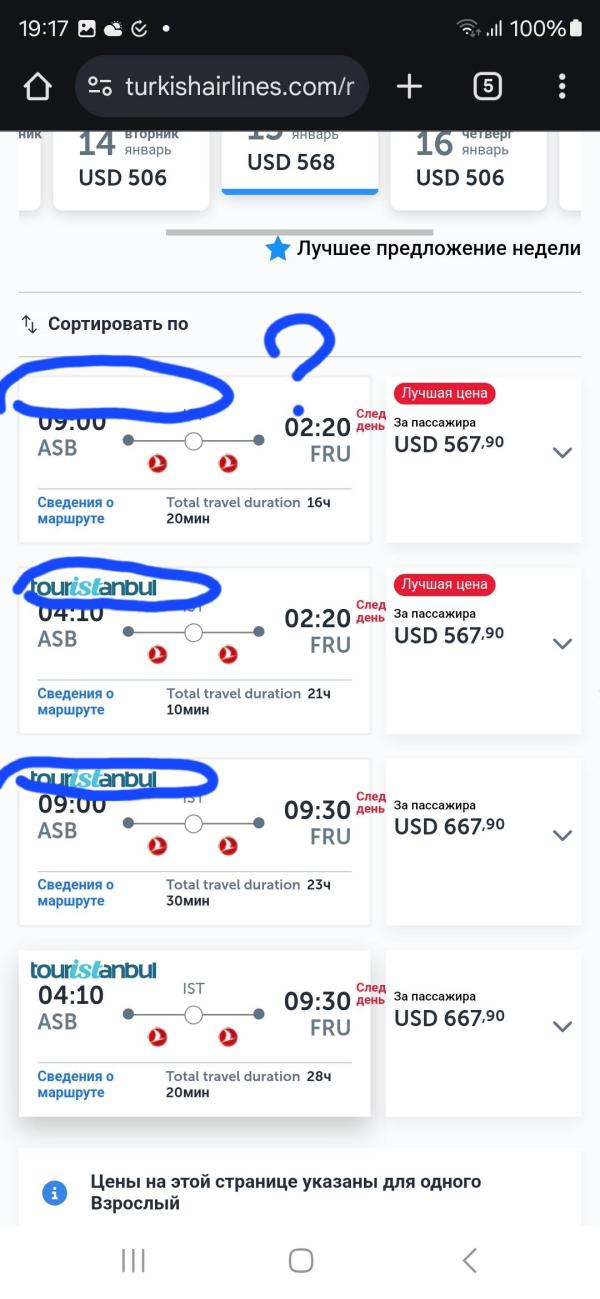The image size is (600, 1299).
Task: Tap the site settings icon in address bar
Action: point(100,87)
